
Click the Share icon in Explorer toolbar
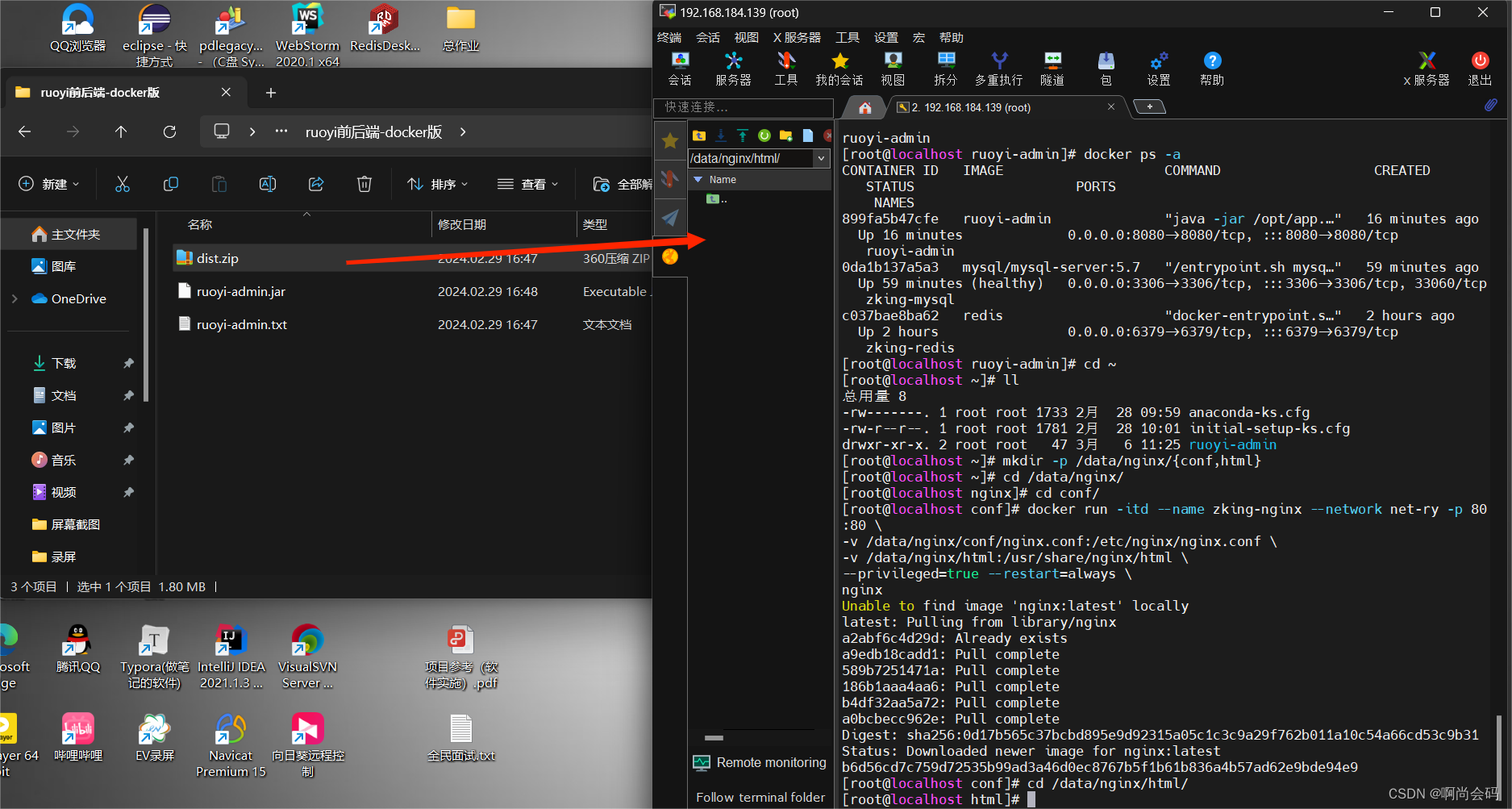point(316,184)
